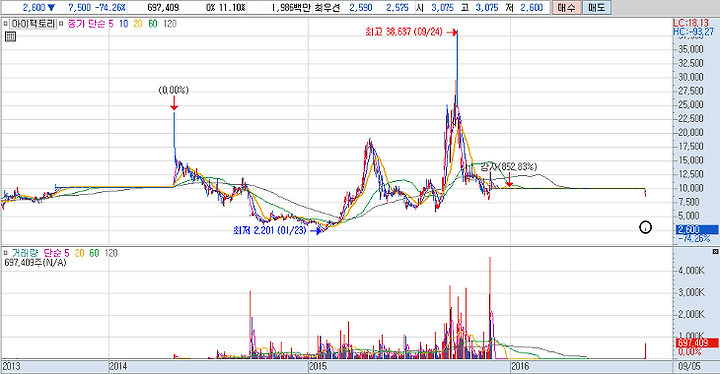This screenshot has height=374, width=720.
Task: Select the volume 120-day average legend
Action: [111, 253]
